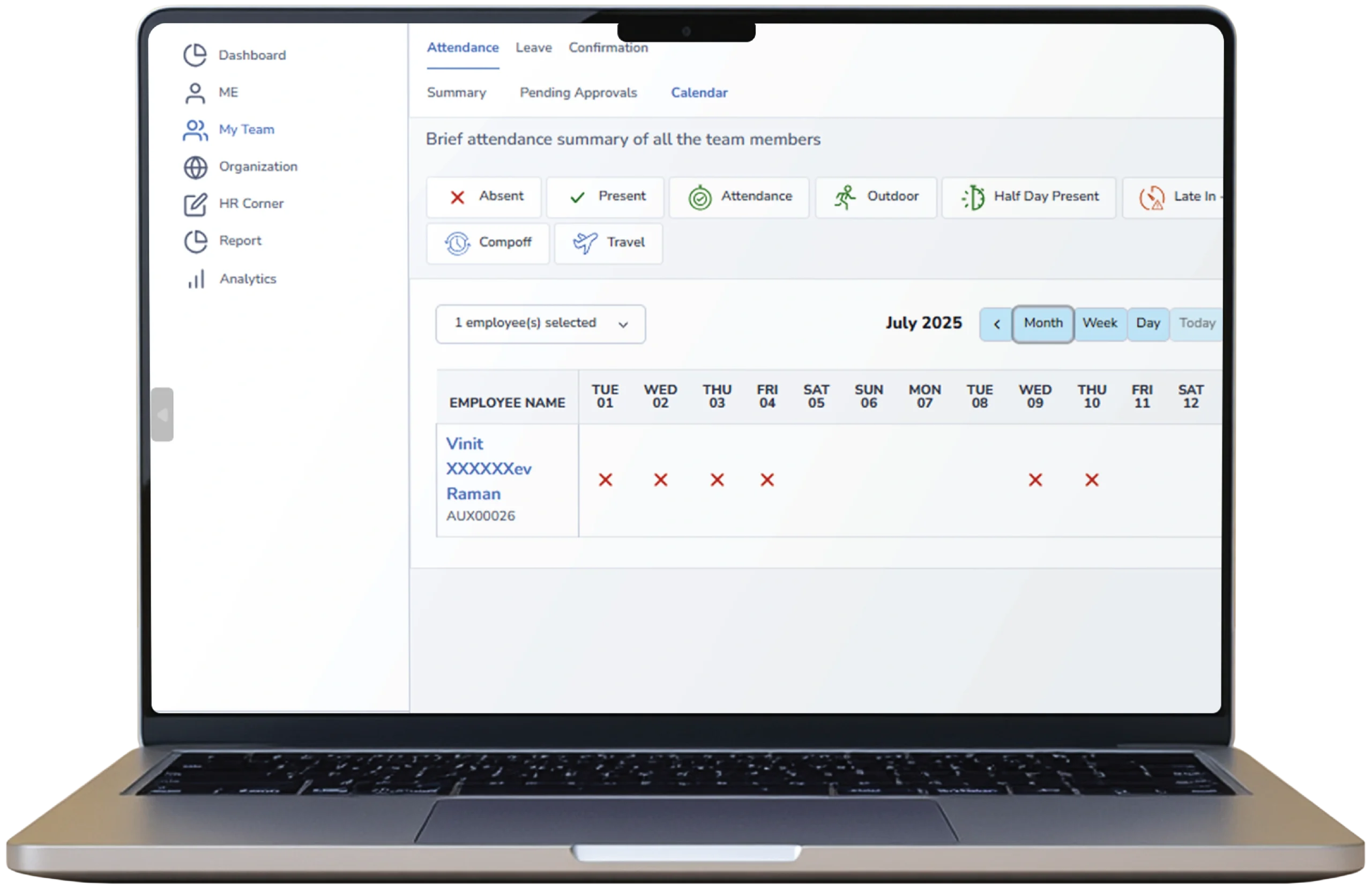Collapse the sidebar with side handle

[x=162, y=414]
